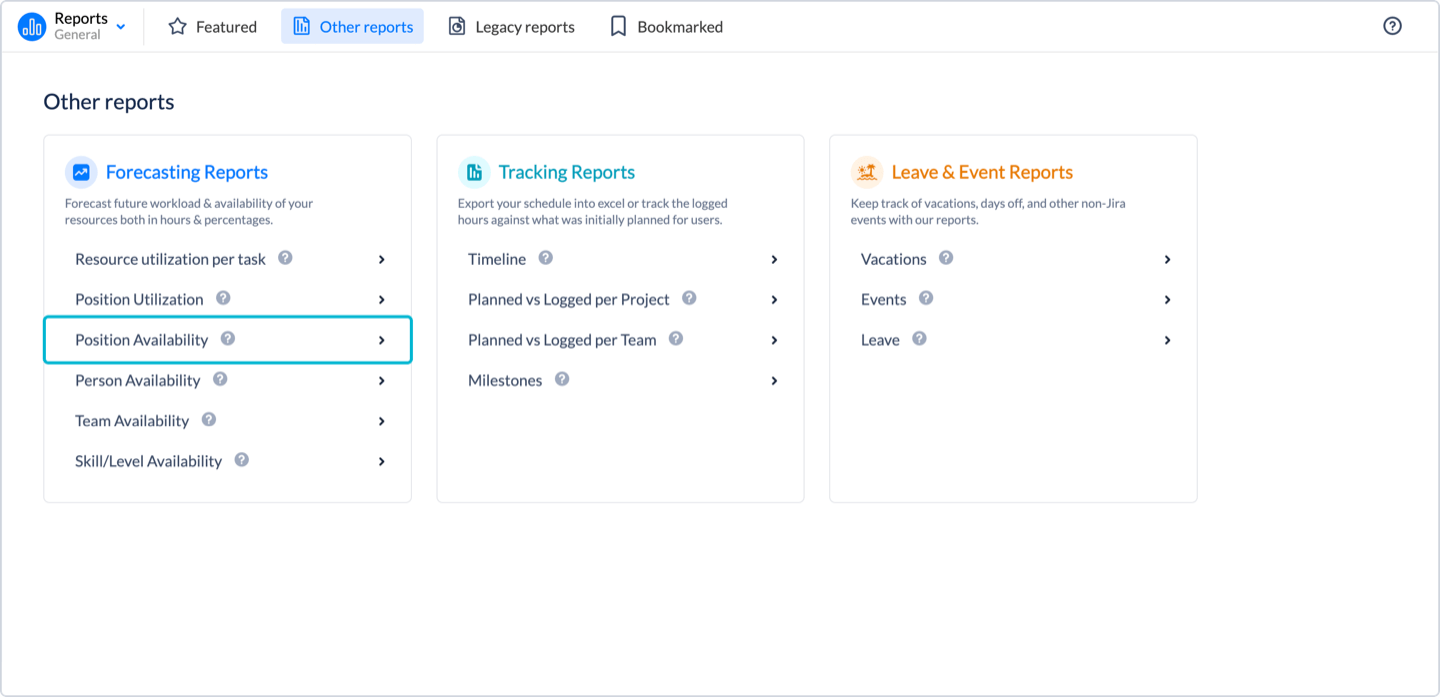Click chevron for Planned vs Logged per Project

[774, 300]
